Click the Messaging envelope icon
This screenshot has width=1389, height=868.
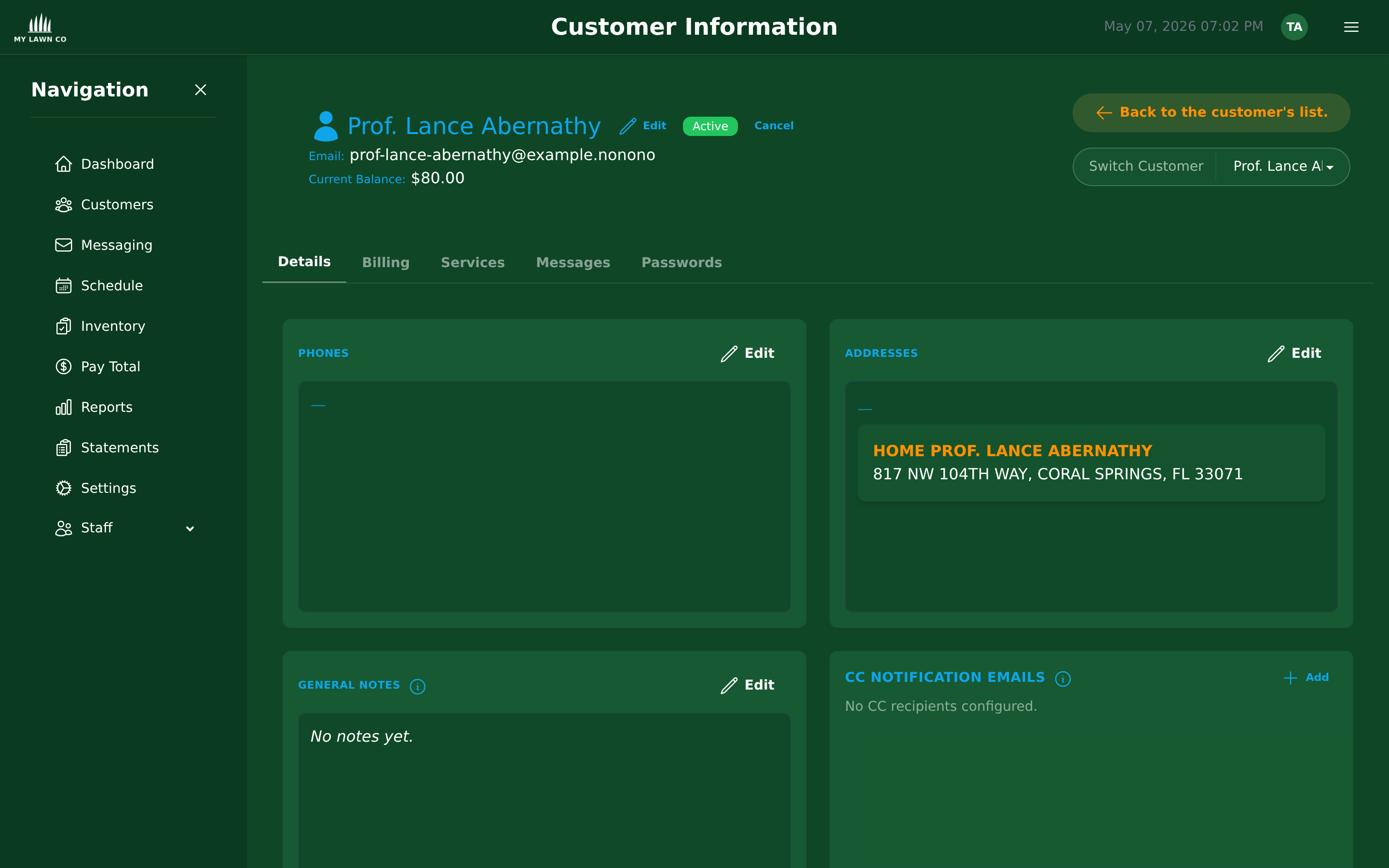point(64,245)
